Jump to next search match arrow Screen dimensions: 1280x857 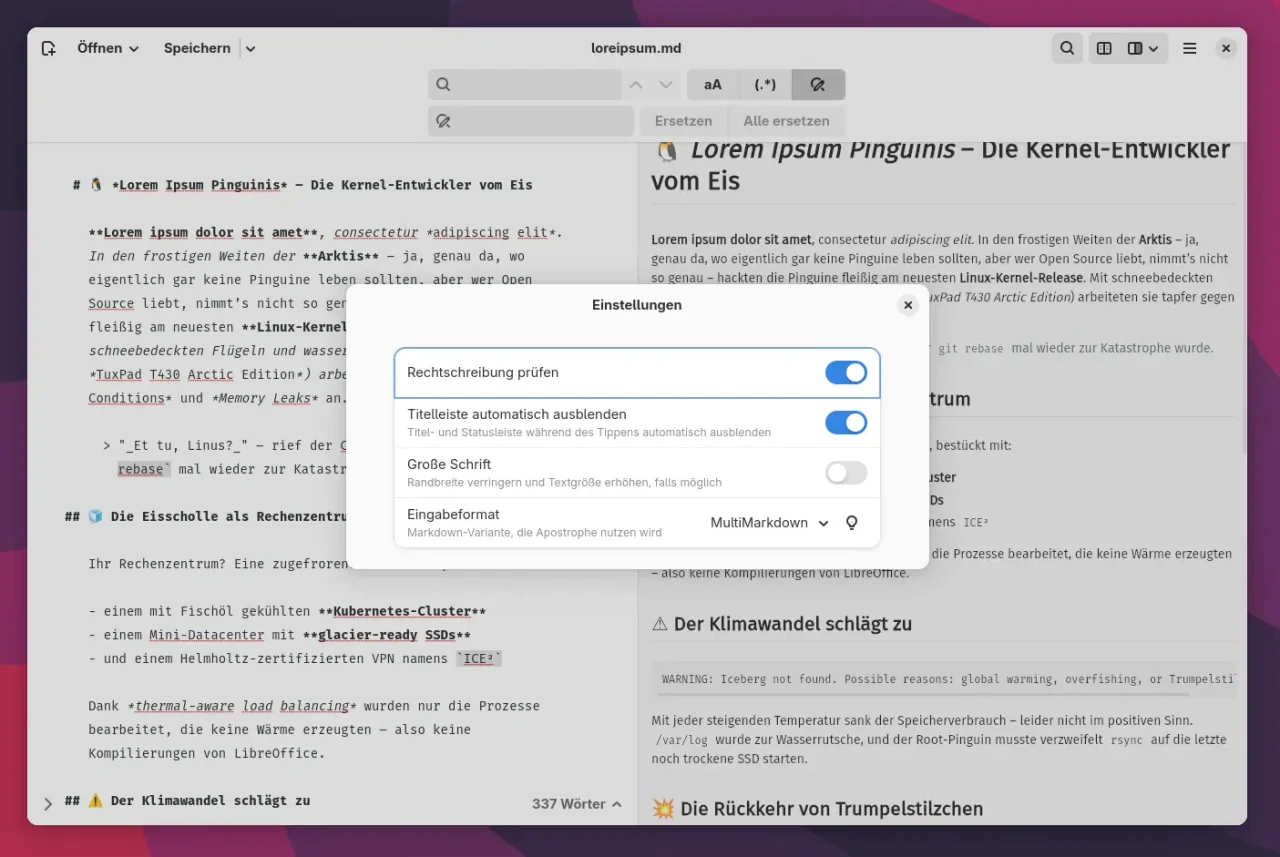[x=666, y=85]
